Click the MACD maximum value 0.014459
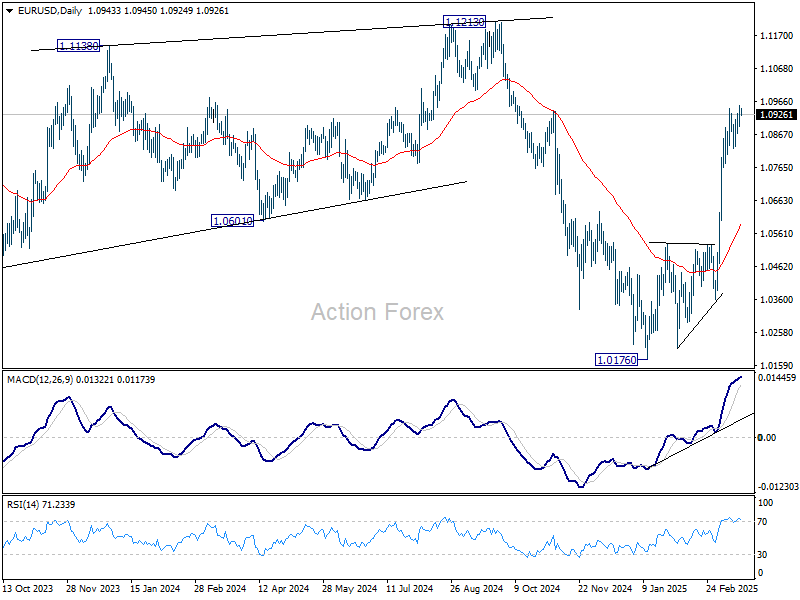 777,378
